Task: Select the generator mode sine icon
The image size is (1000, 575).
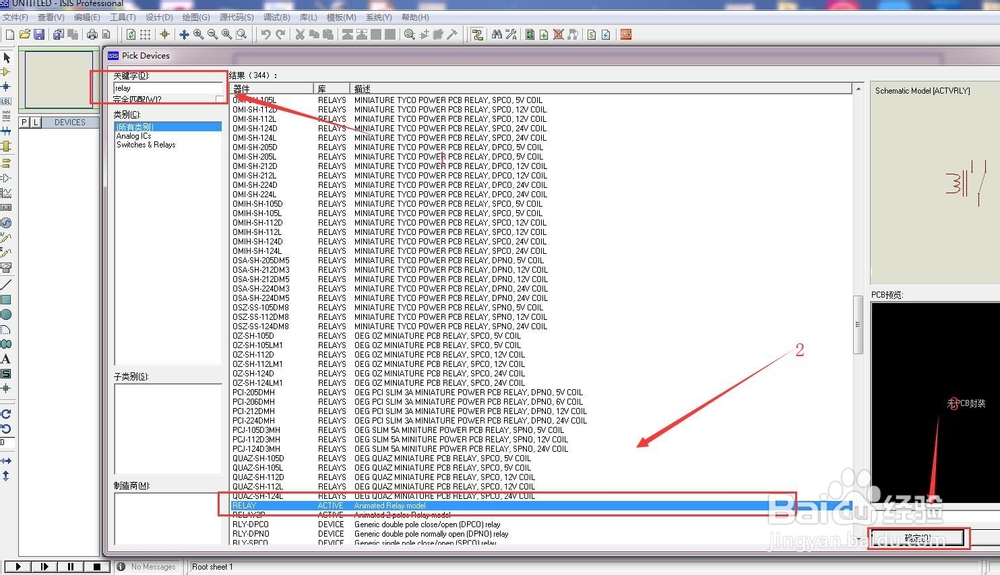Action: [x=6, y=222]
